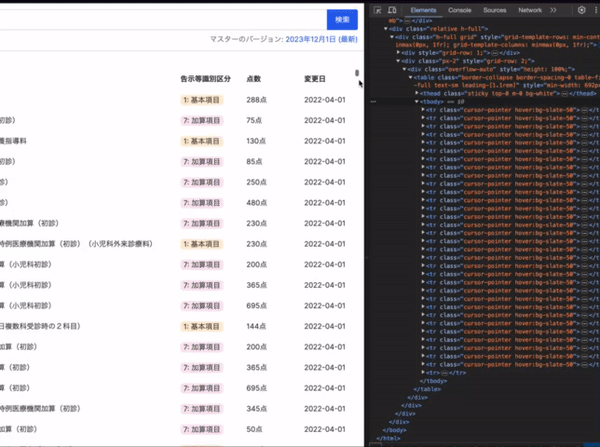Click the row name ending 養指導料

(x=13, y=141)
